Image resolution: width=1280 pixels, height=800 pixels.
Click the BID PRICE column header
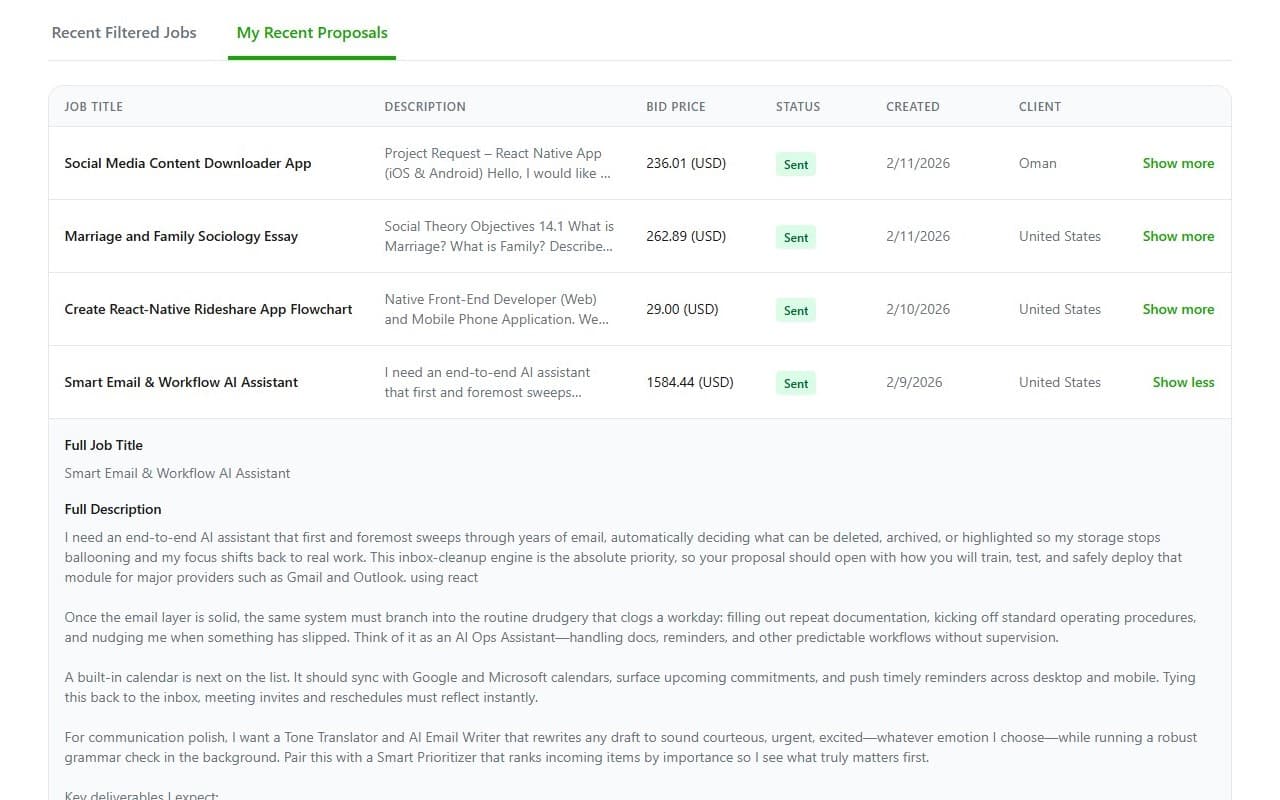[x=675, y=106]
